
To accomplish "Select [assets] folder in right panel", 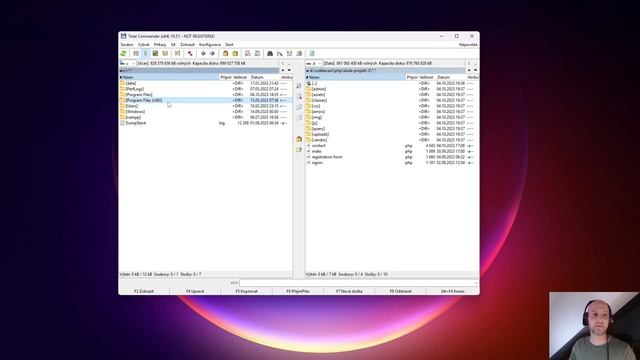I will [392, 95].
